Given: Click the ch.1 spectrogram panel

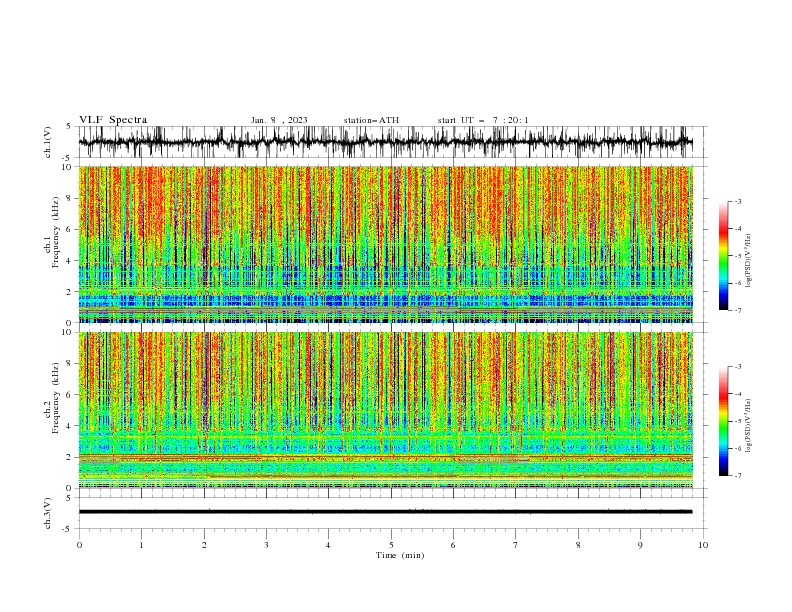Looking at the screenshot, I should pyautogui.click(x=385, y=244).
